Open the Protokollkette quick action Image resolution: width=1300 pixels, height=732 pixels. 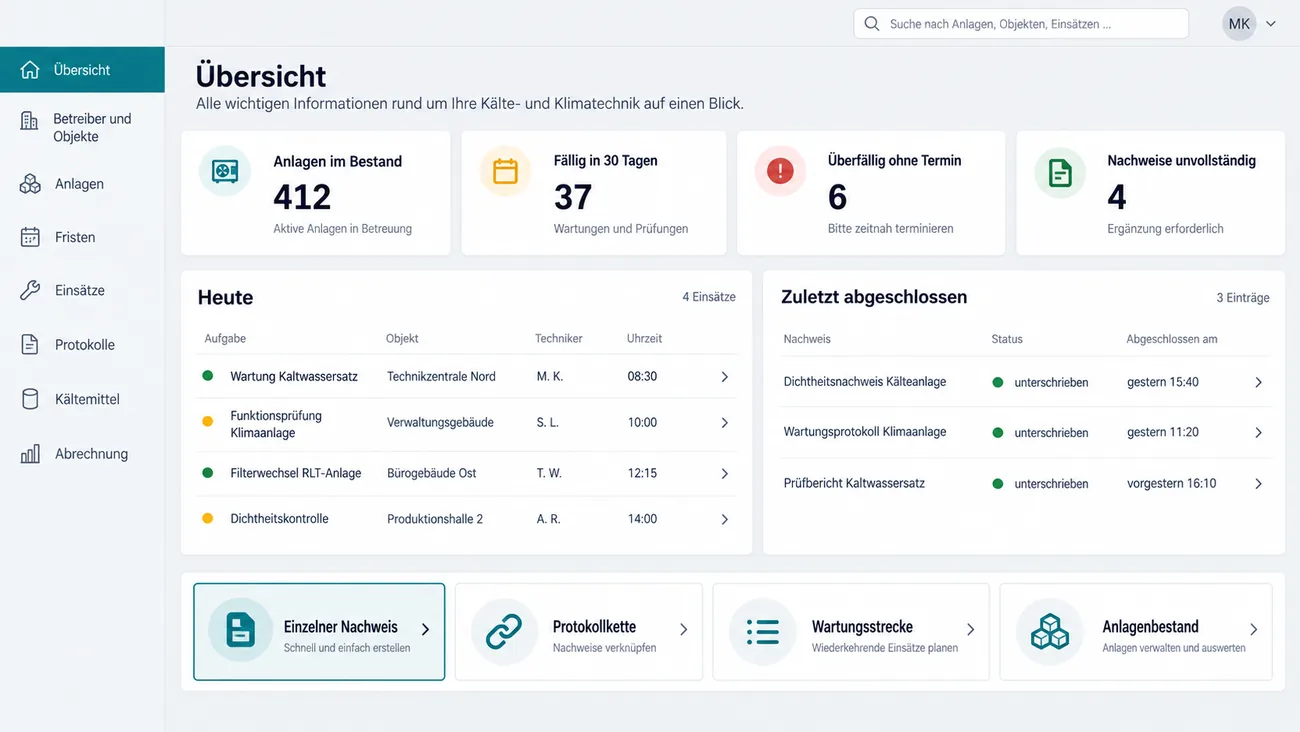click(579, 632)
